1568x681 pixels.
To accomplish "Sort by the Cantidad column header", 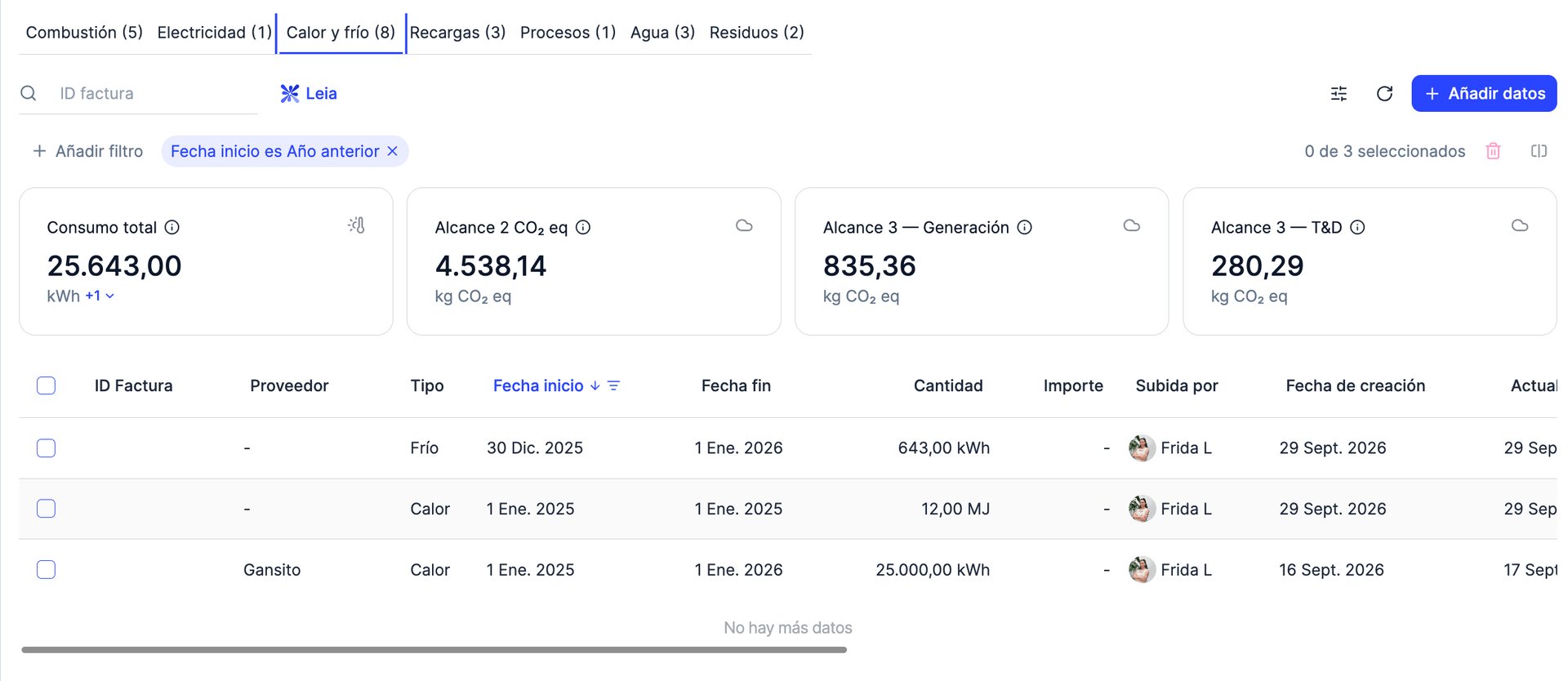I will [947, 385].
